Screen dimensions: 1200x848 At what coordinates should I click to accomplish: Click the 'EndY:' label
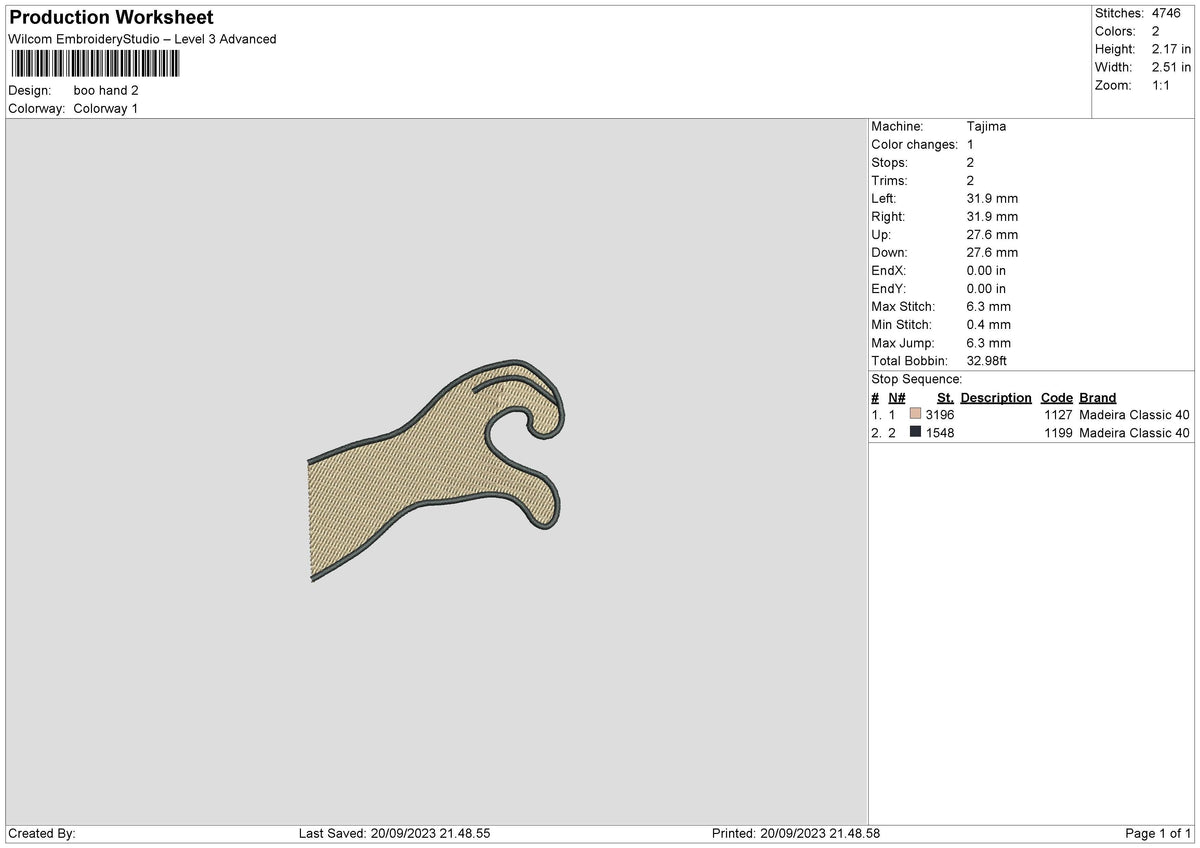click(x=889, y=289)
